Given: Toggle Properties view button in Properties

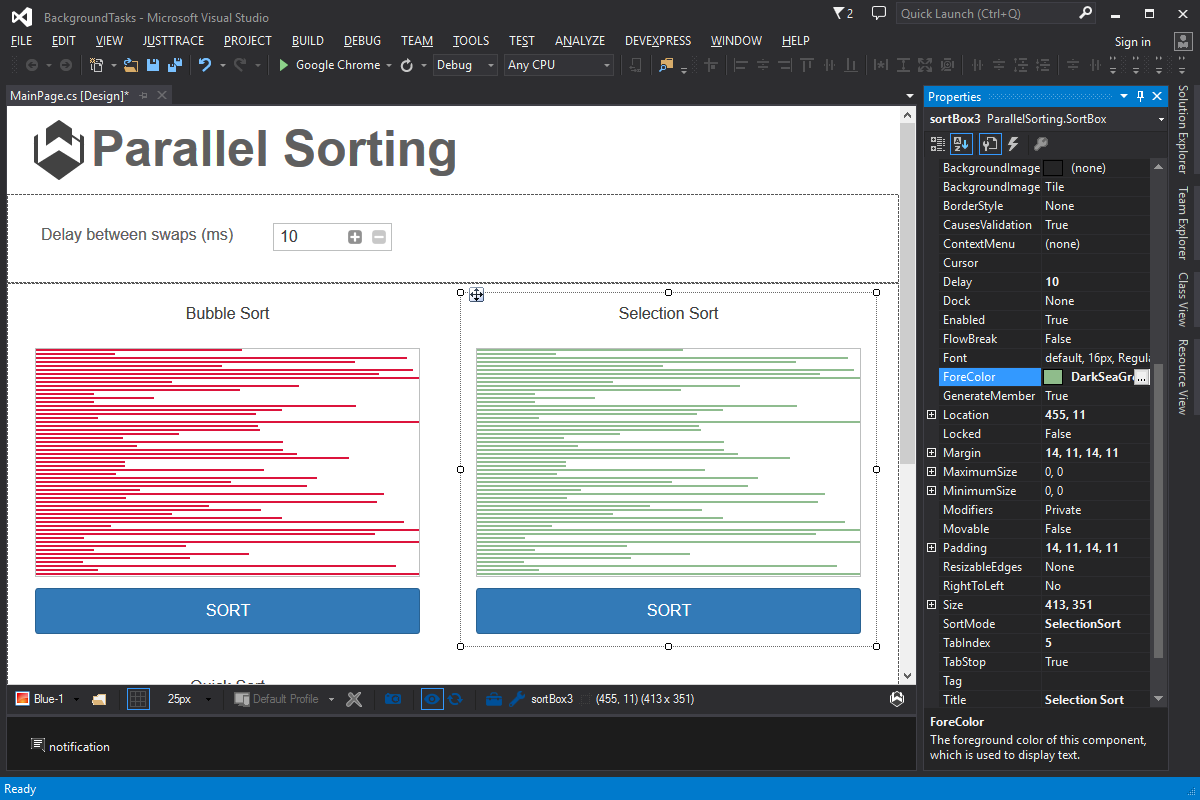Looking at the screenshot, I should (989, 144).
